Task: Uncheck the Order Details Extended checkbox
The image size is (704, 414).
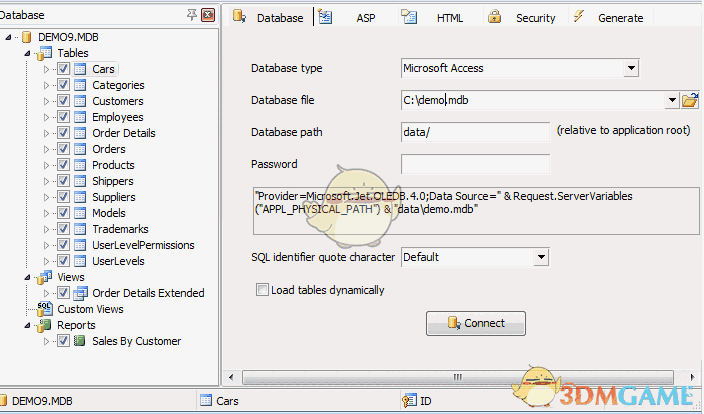Action: [x=63, y=293]
